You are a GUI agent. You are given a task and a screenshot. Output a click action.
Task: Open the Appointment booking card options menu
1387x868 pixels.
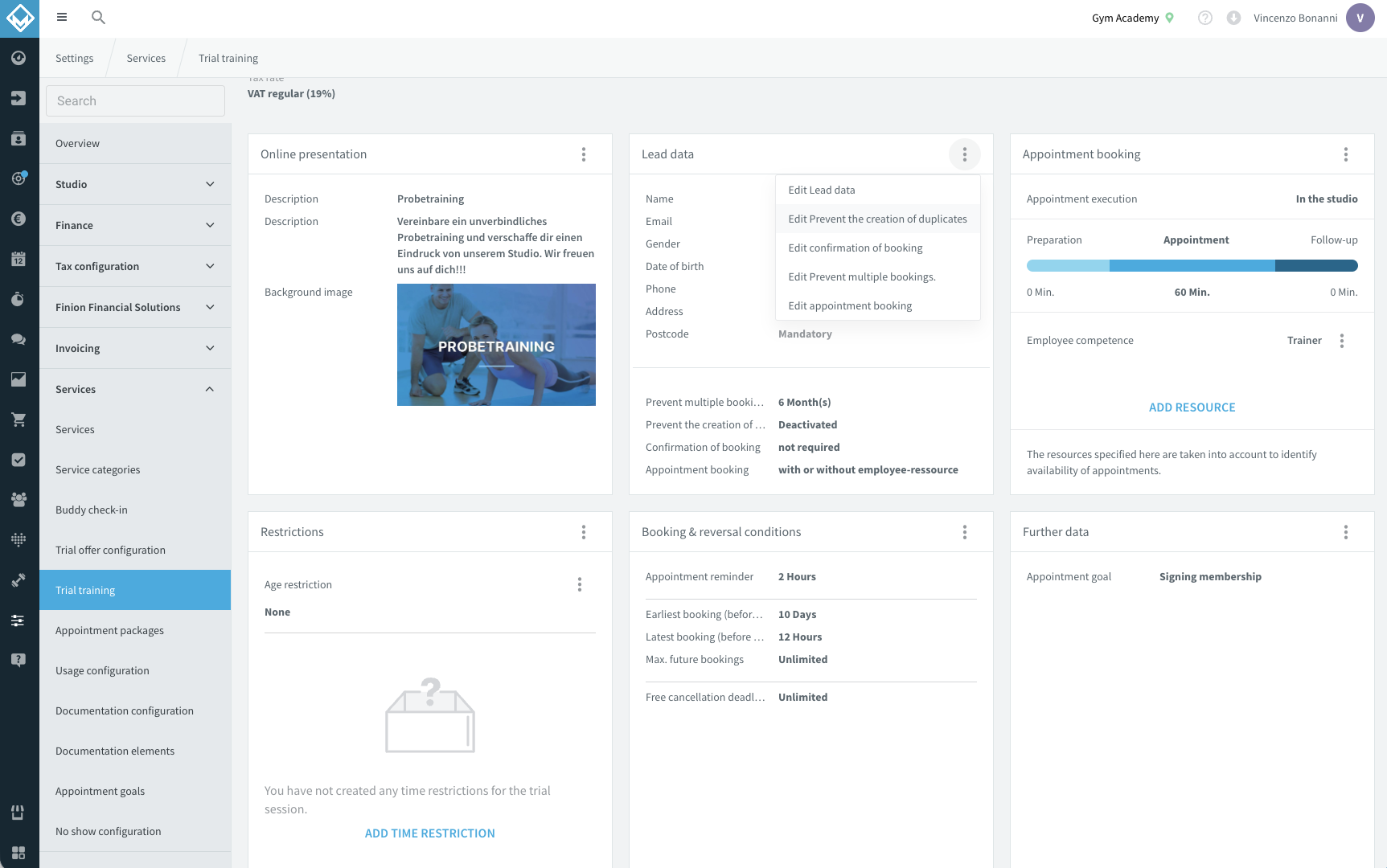point(1346,154)
